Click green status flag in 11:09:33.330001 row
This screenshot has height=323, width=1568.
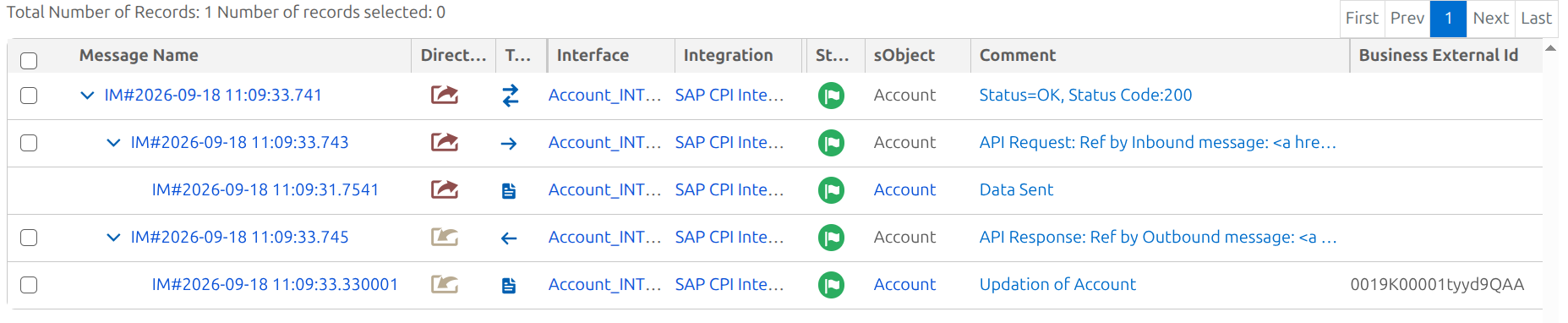coord(832,285)
